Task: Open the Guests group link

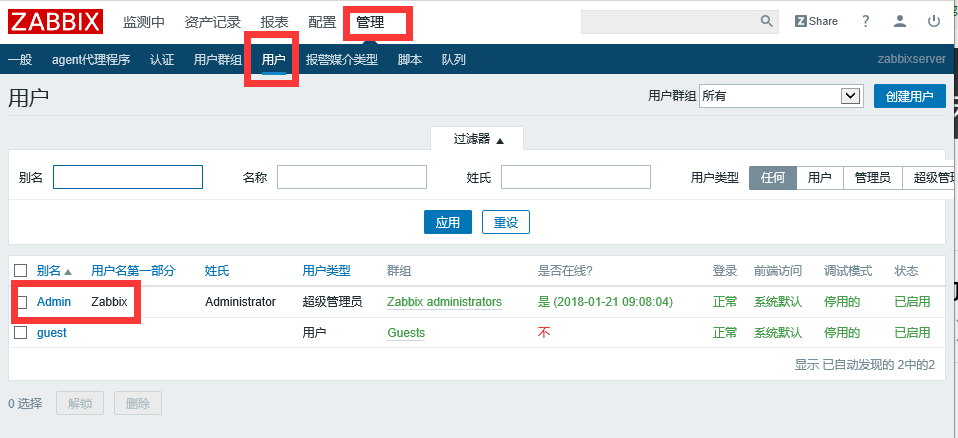Action: 406,333
